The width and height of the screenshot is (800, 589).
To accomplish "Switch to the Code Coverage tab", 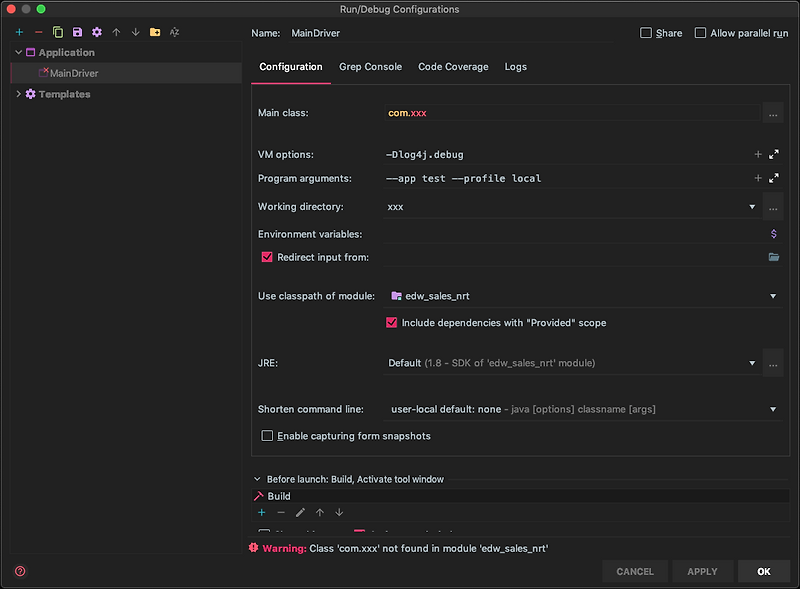I will point(453,67).
